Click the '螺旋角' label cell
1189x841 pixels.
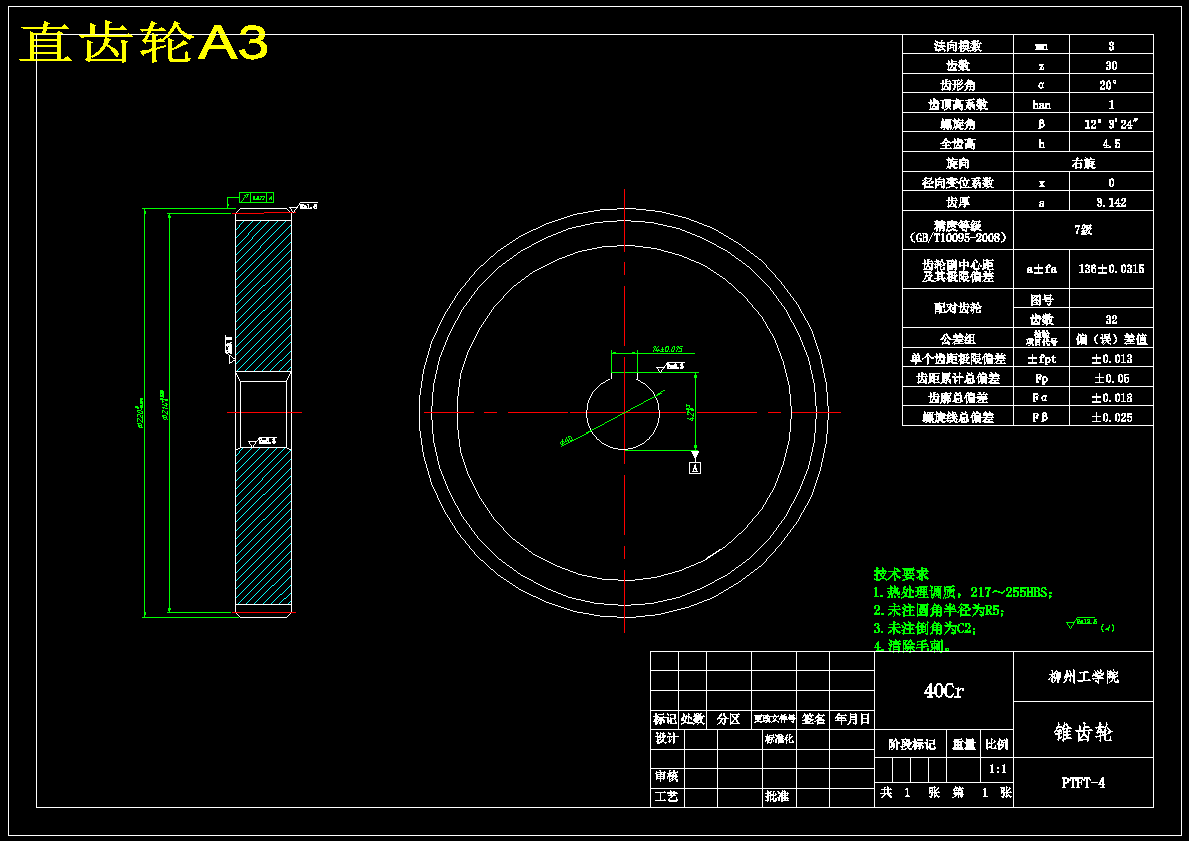tap(958, 124)
